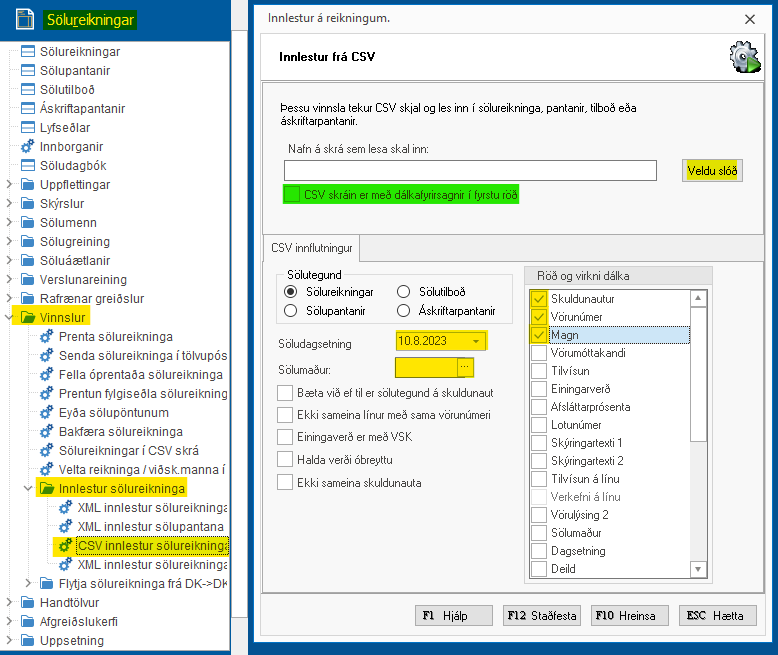Click the Lyfseðlar table icon
The height and width of the screenshot is (655, 778).
click(x=28, y=128)
